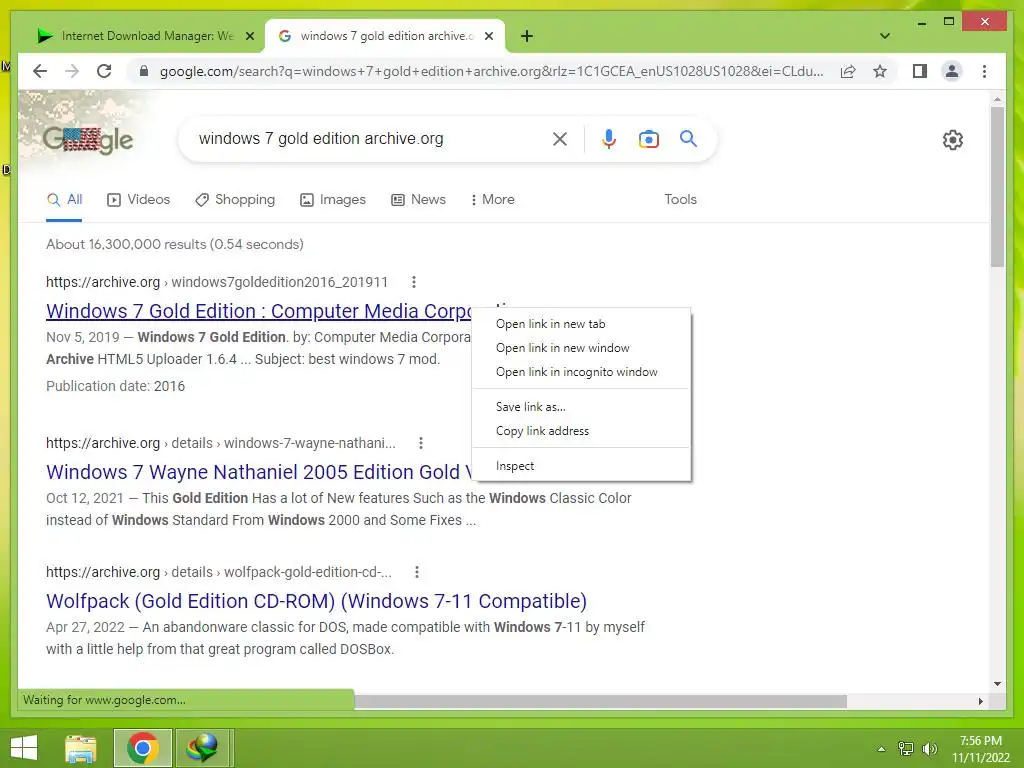Expand the More search filters
This screenshot has height=768, width=1024.
tap(492, 199)
